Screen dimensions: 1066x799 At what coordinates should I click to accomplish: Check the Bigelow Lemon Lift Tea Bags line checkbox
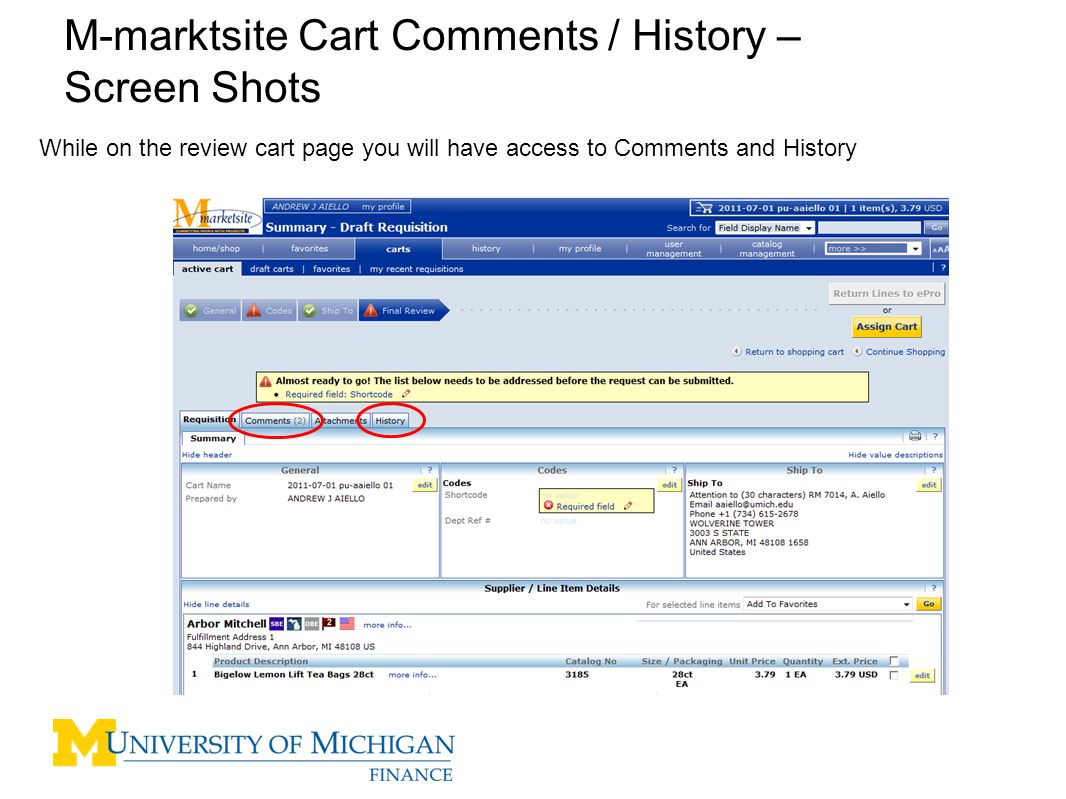tap(894, 675)
